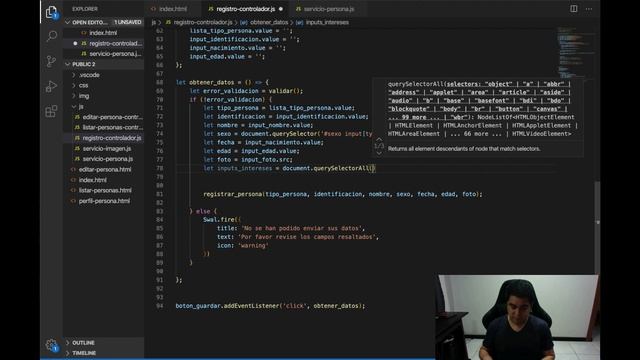640x360 pixels.
Task: Switch to the registro-controlador.js tab
Action: (245, 9)
